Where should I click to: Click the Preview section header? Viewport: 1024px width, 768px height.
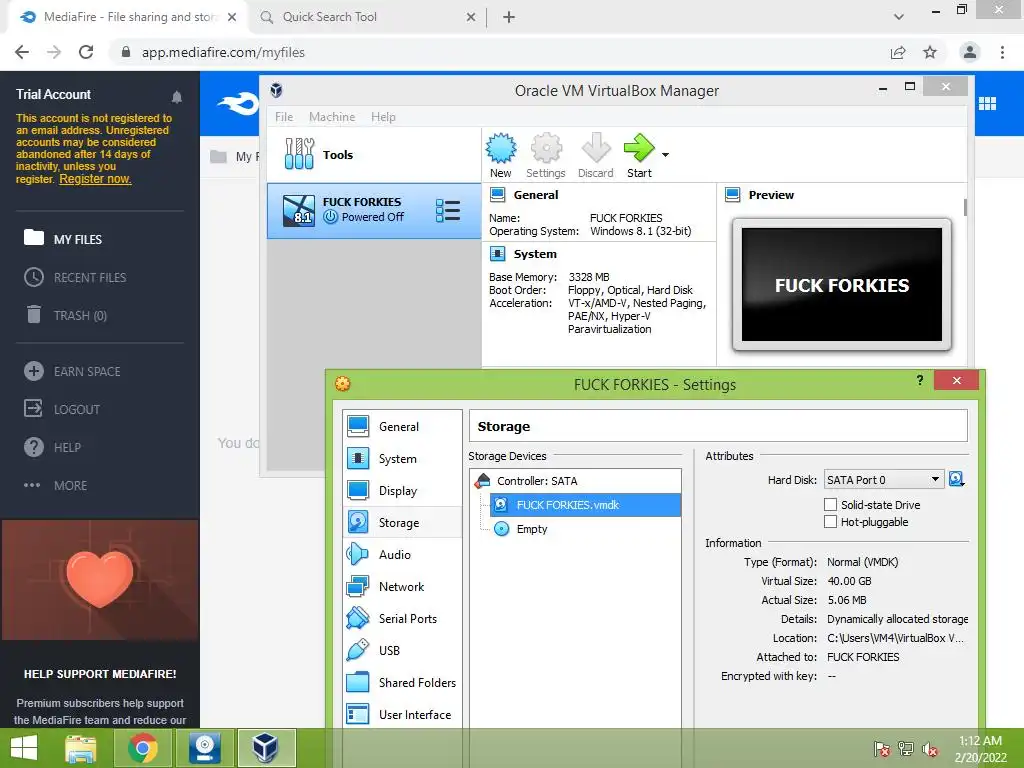(771, 195)
